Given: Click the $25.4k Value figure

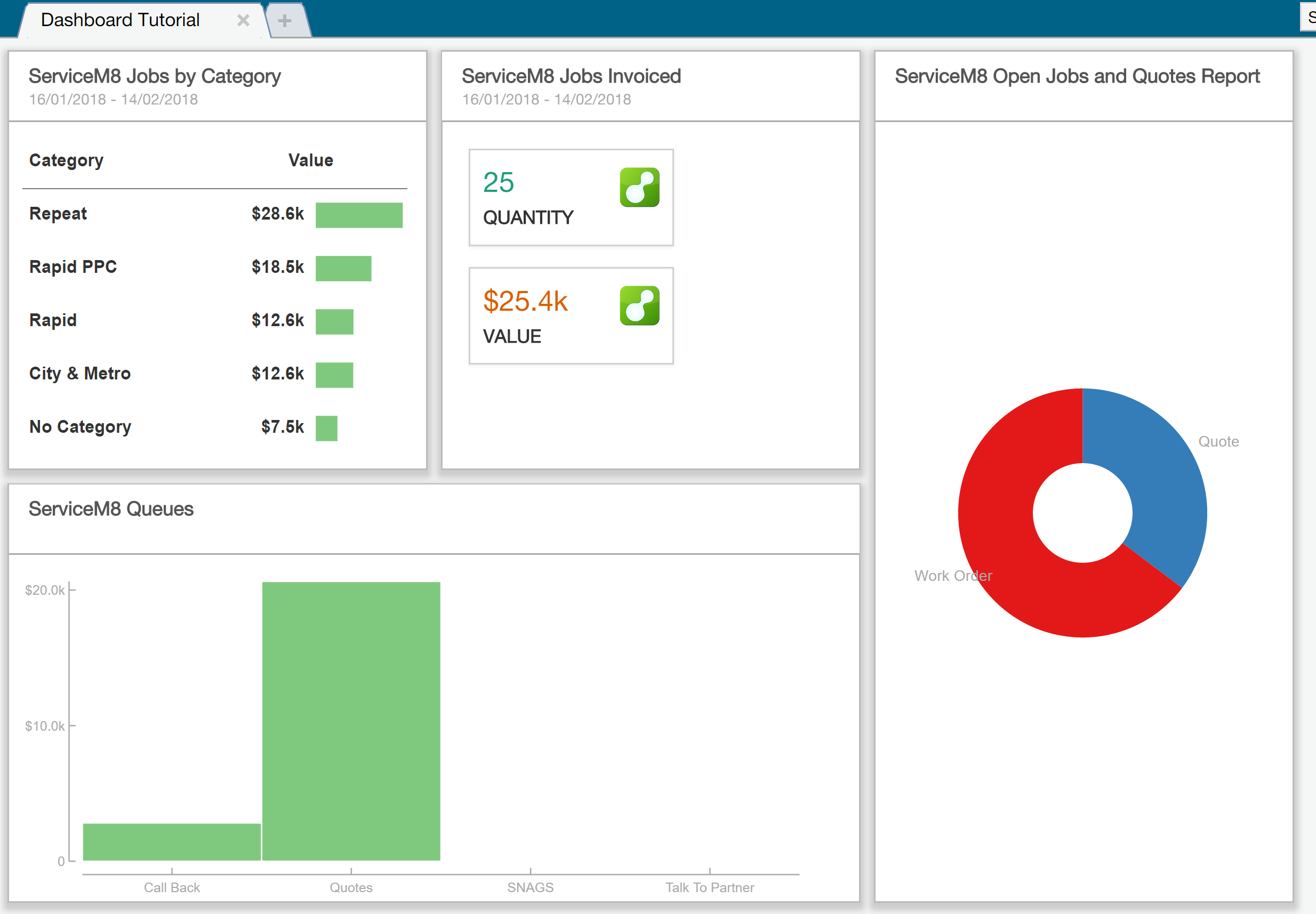Looking at the screenshot, I should coord(525,301).
